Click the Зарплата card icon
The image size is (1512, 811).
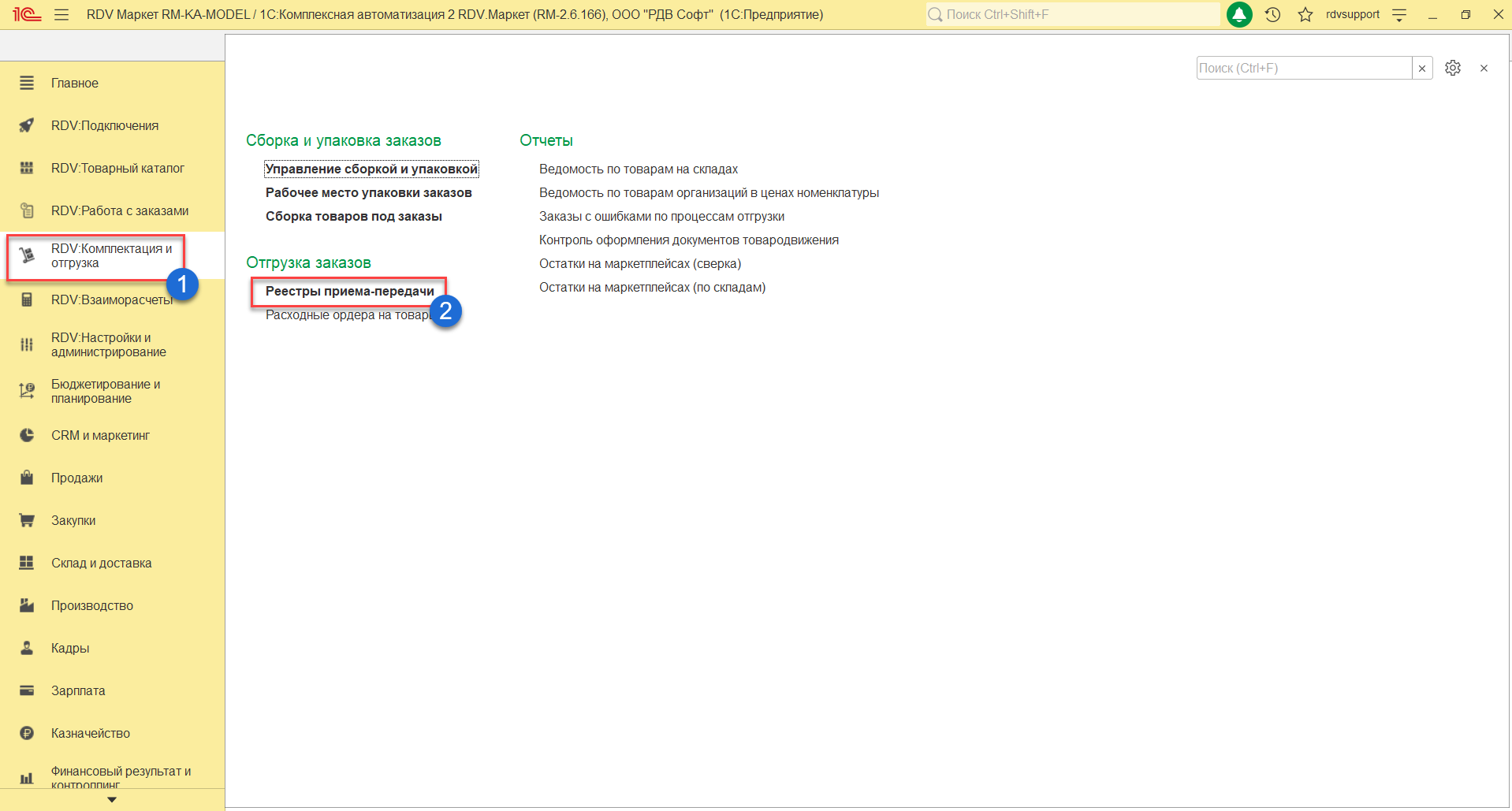click(27, 690)
